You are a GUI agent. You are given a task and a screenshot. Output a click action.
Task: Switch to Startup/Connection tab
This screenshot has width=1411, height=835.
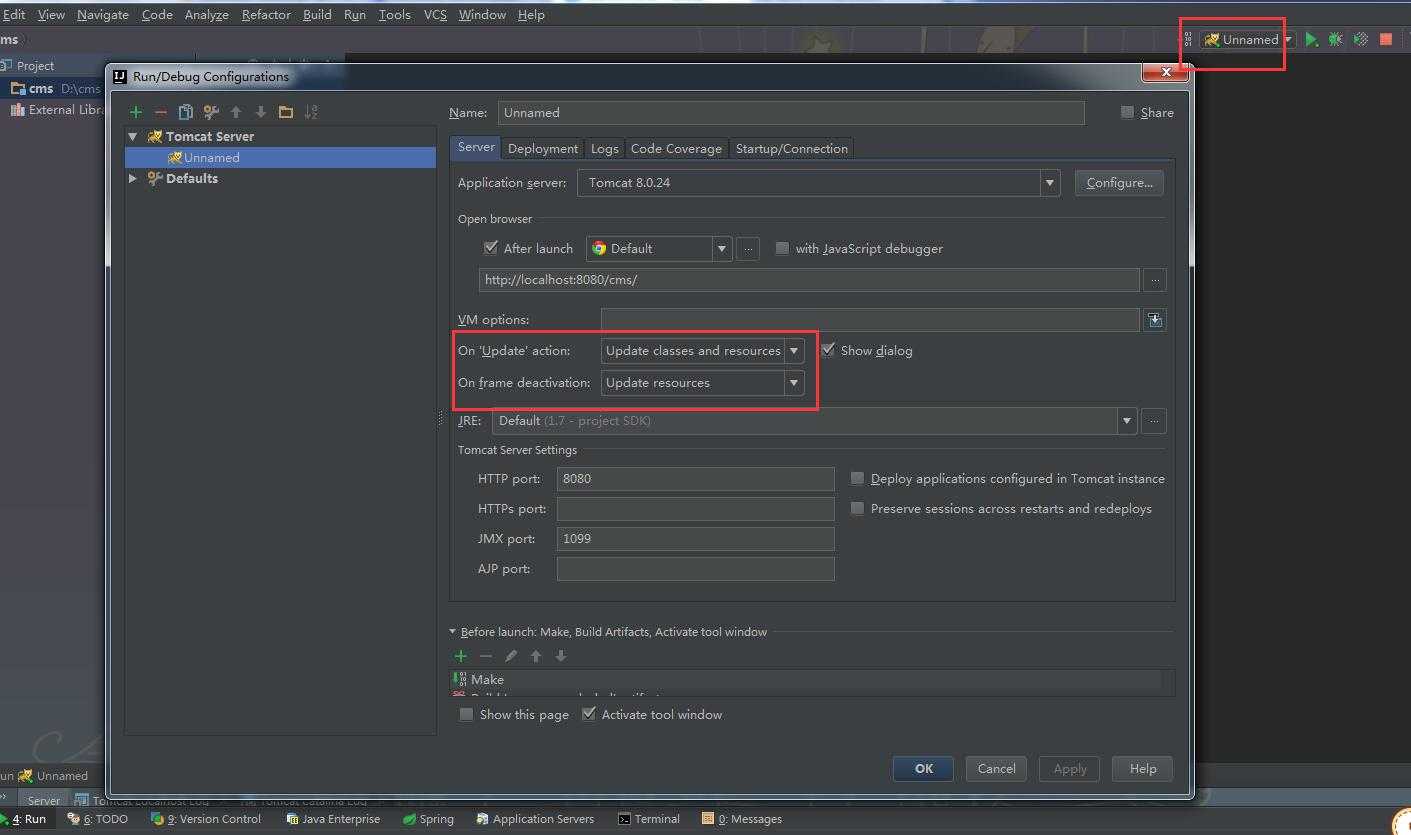point(791,148)
